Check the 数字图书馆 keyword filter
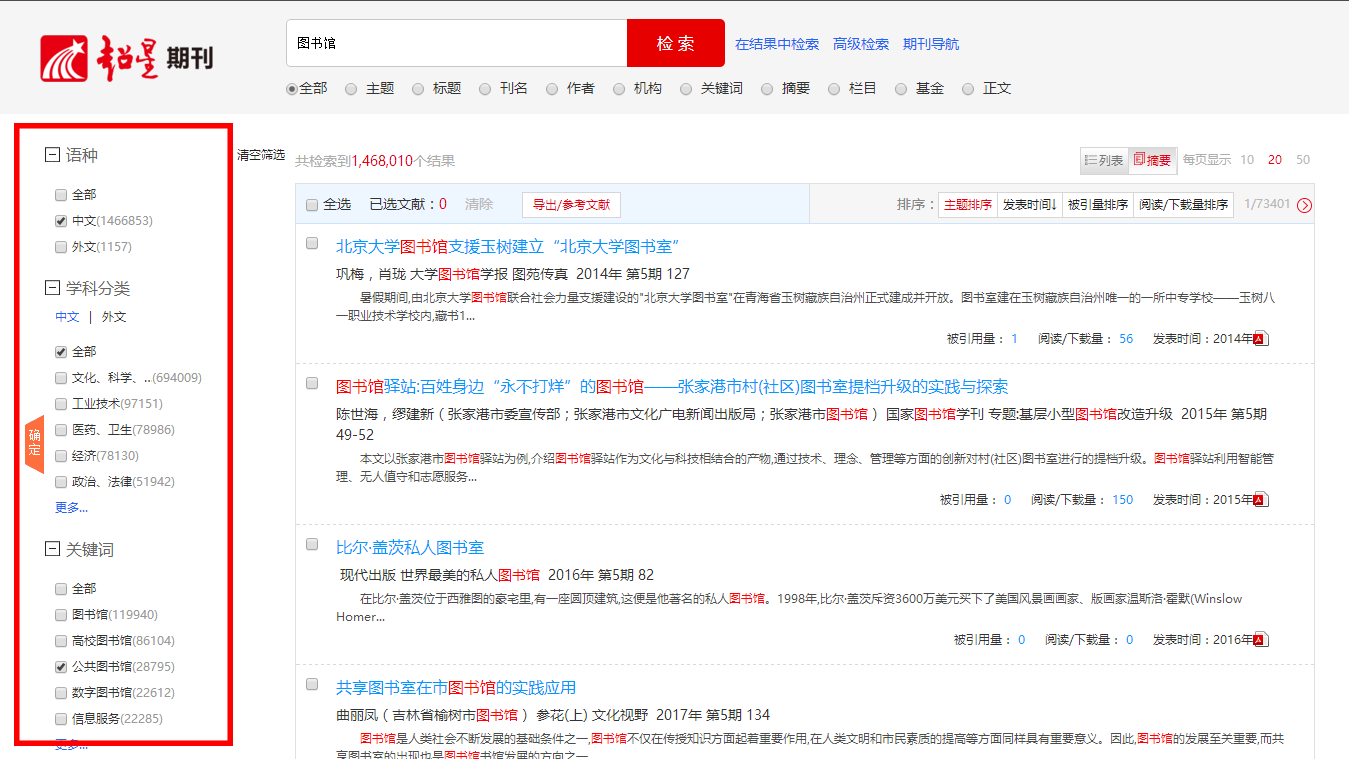The image size is (1349, 759). pos(60,692)
